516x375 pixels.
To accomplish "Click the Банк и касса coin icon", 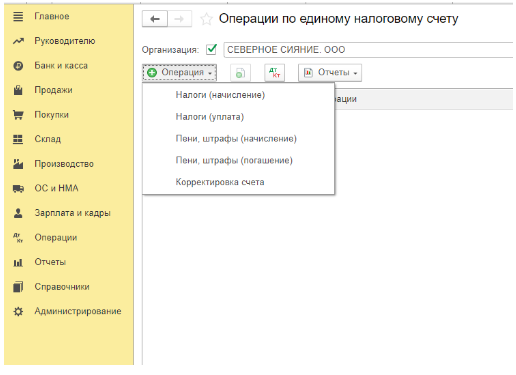I will [18, 66].
